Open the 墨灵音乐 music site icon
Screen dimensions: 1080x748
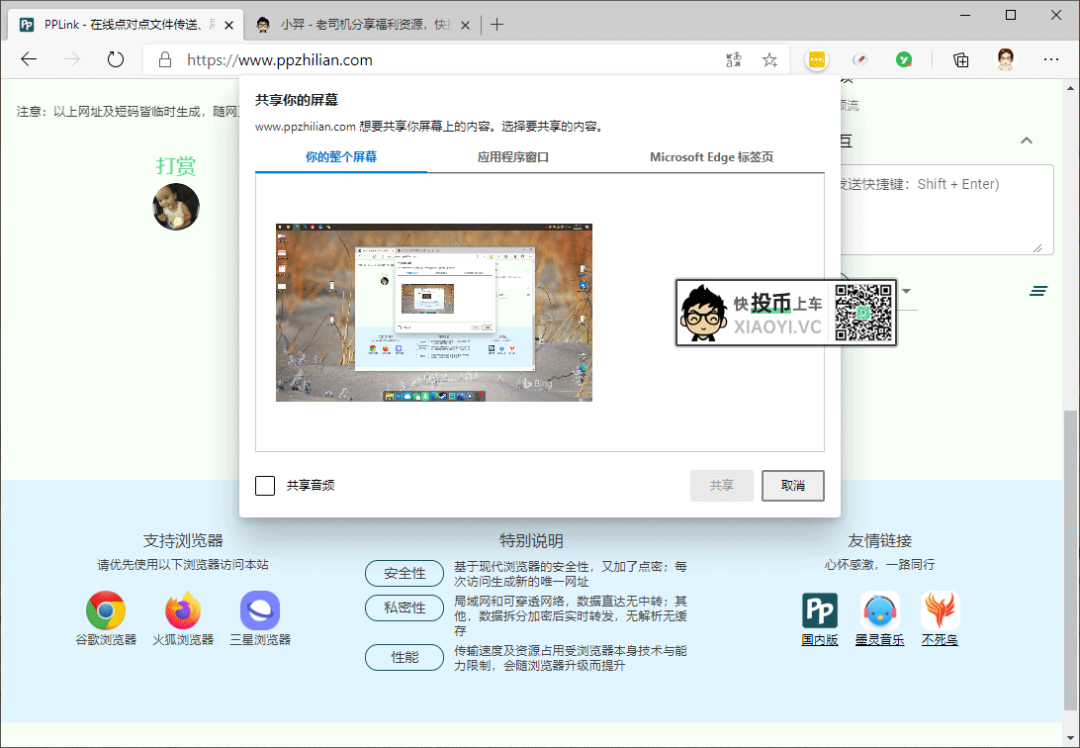879,610
